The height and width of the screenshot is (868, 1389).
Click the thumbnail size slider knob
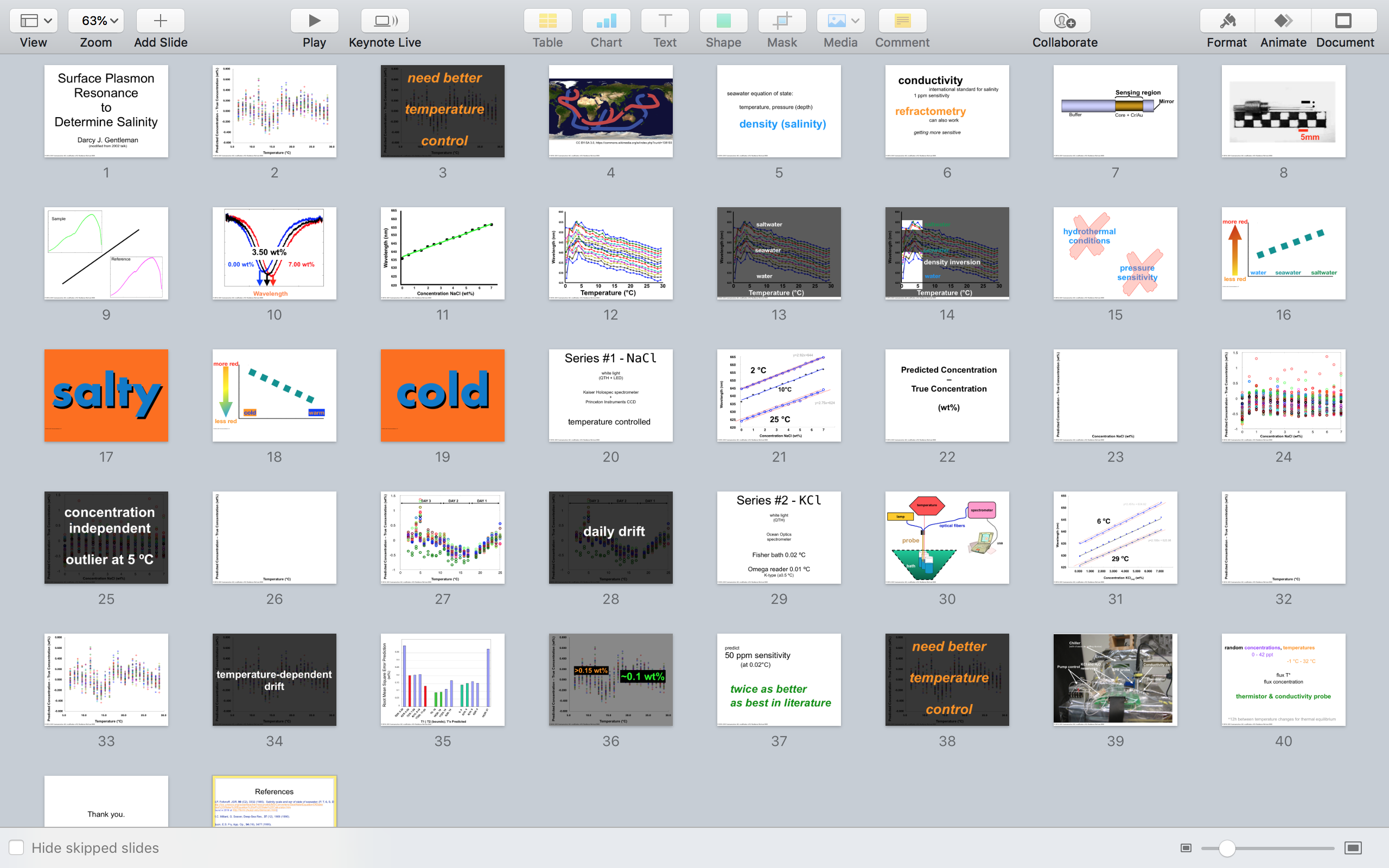tap(1227, 848)
